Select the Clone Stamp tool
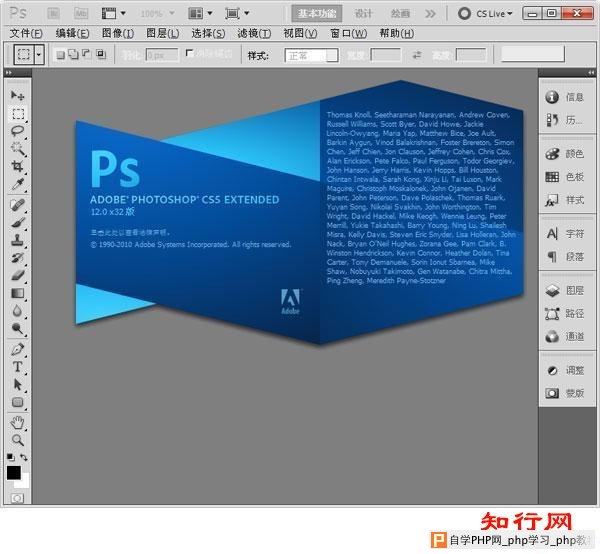Screen dimensions: 600x554 pyautogui.click(x=17, y=240)
